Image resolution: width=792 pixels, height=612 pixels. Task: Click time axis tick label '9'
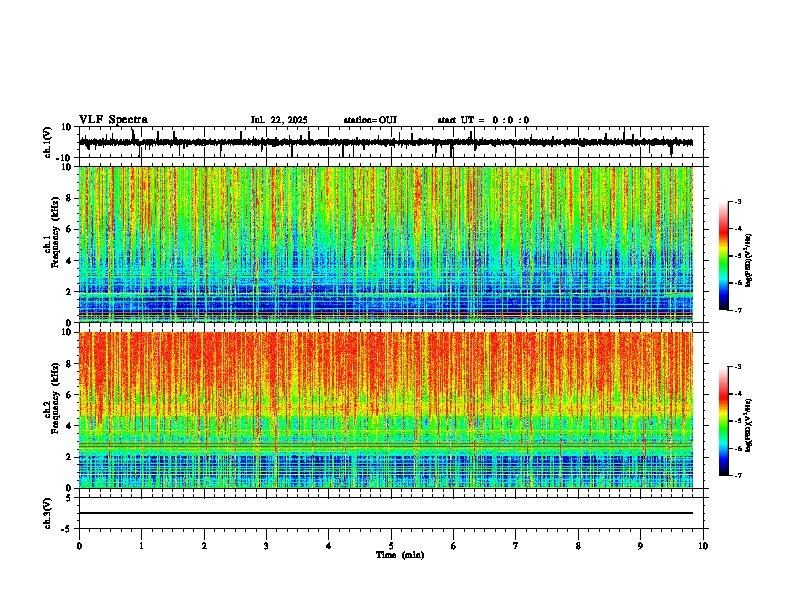[640, 546]
